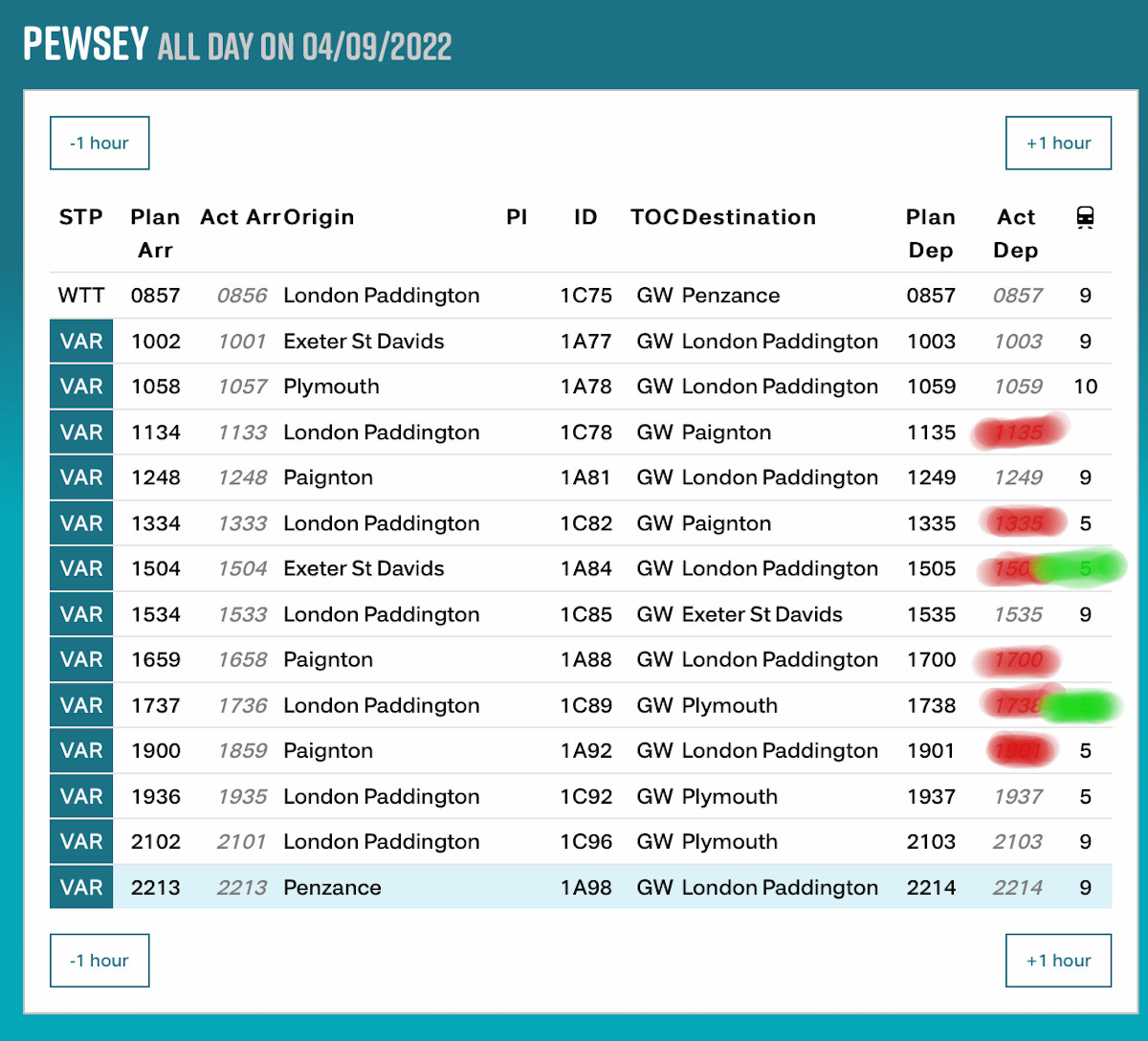Select train ID 1C78 to Paignton
Viewport: 1148px width, 1041px height.
(585, 432)
